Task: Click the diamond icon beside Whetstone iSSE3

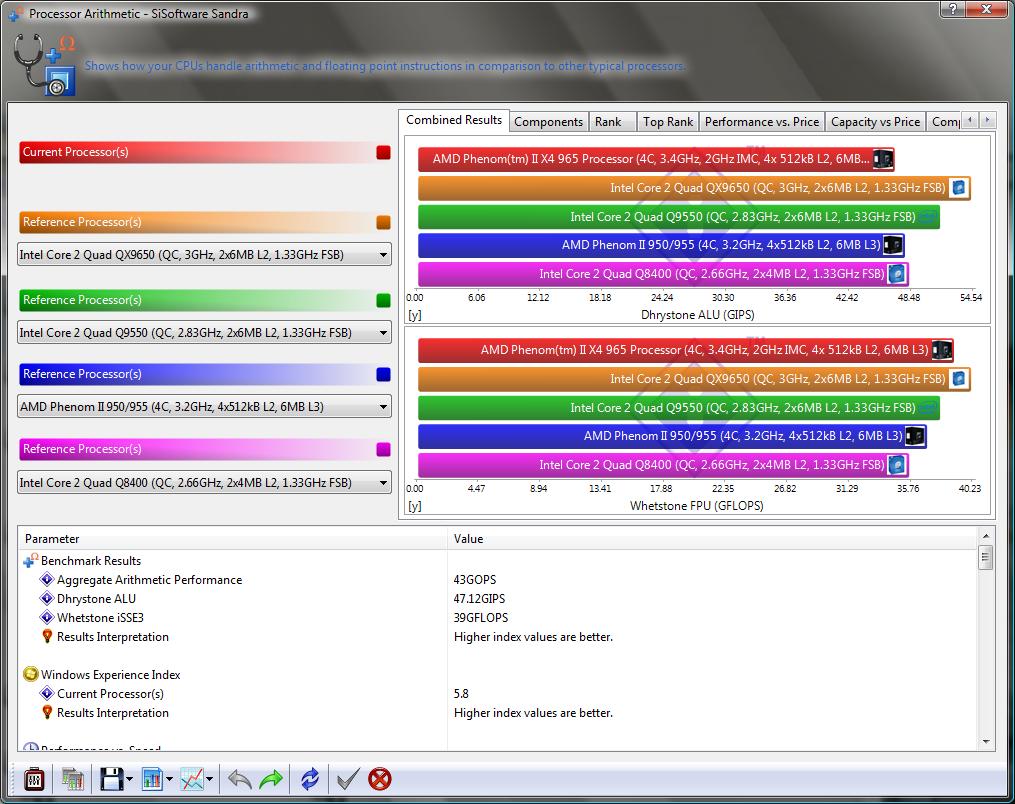Action: [x=47, y=618]
